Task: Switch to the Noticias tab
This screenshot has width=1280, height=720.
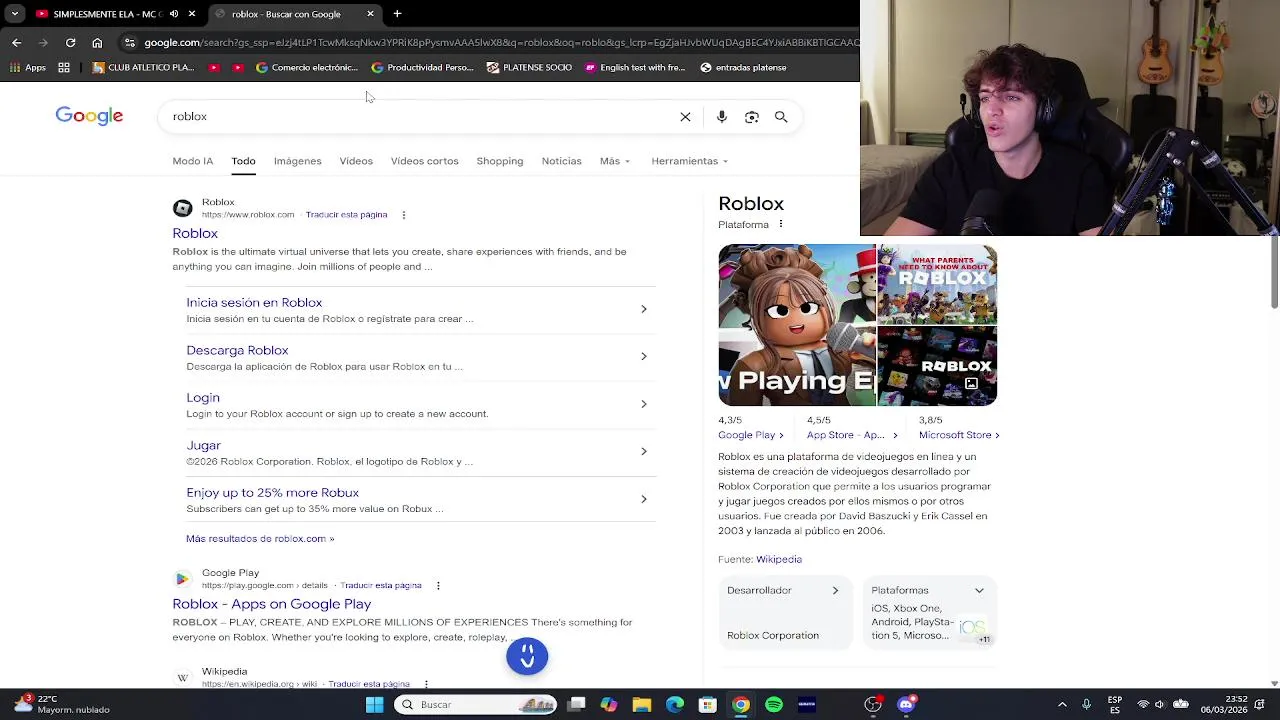Action: coord(561,161)
